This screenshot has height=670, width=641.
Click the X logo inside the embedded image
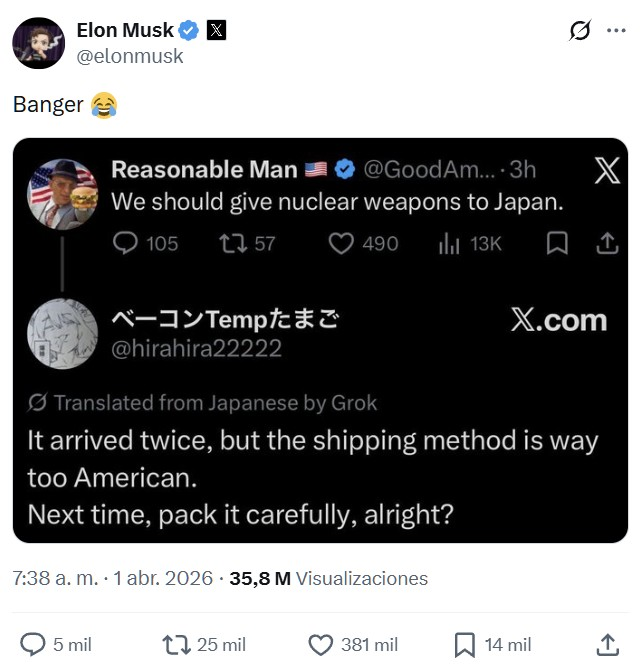pyautogui.click(x=606, y=171)
